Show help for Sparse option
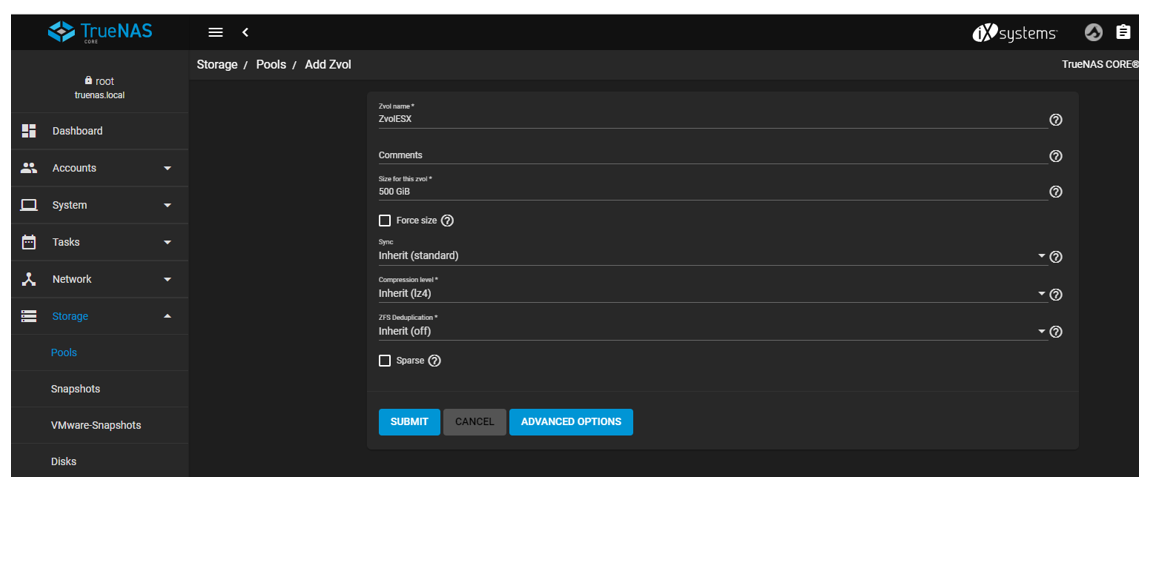 click(x=434, y=361)
